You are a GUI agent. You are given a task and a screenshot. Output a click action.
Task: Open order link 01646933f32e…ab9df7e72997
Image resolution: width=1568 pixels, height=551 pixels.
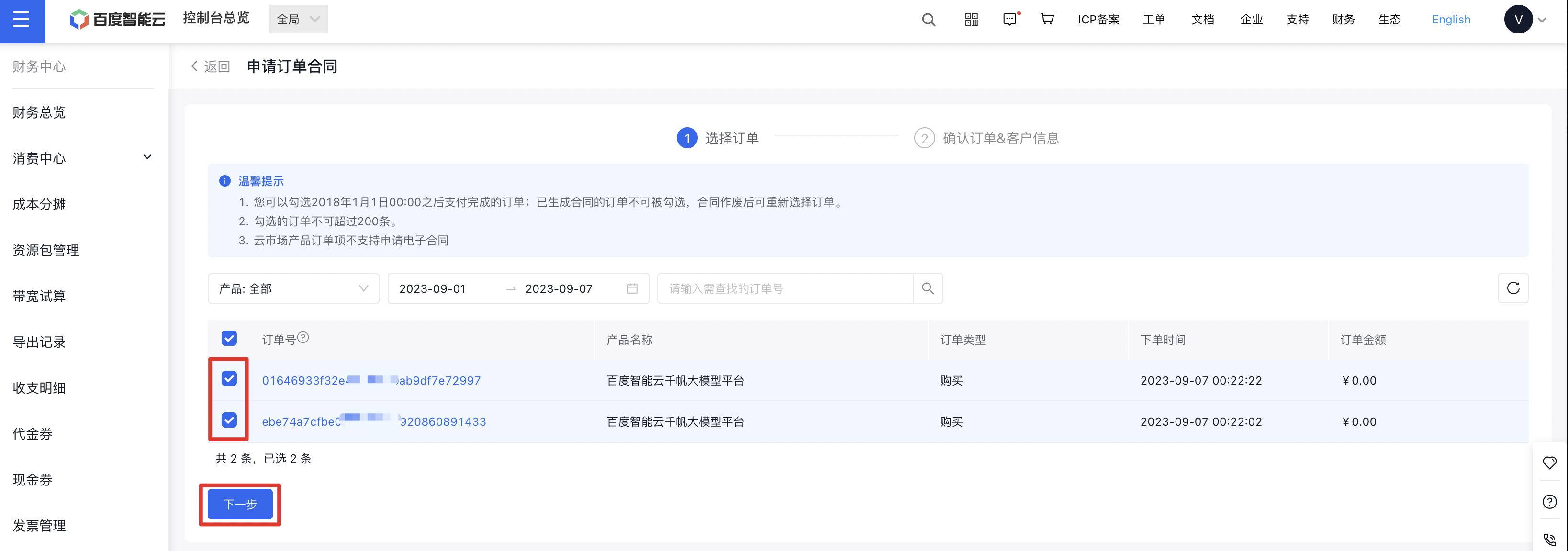371,381
